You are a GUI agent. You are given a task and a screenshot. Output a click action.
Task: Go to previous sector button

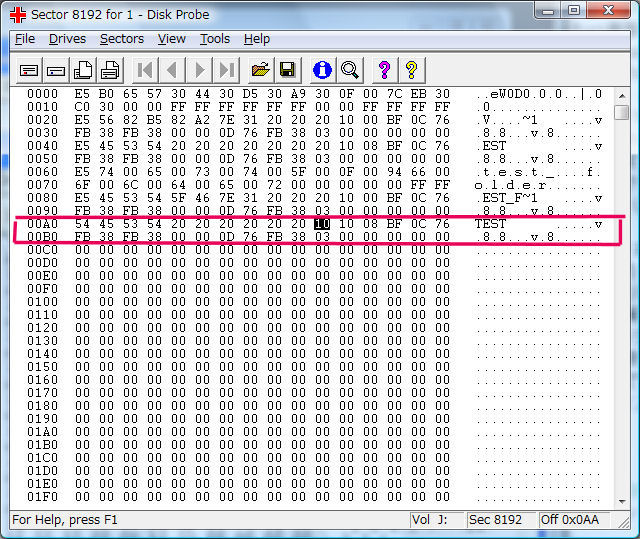172,70
